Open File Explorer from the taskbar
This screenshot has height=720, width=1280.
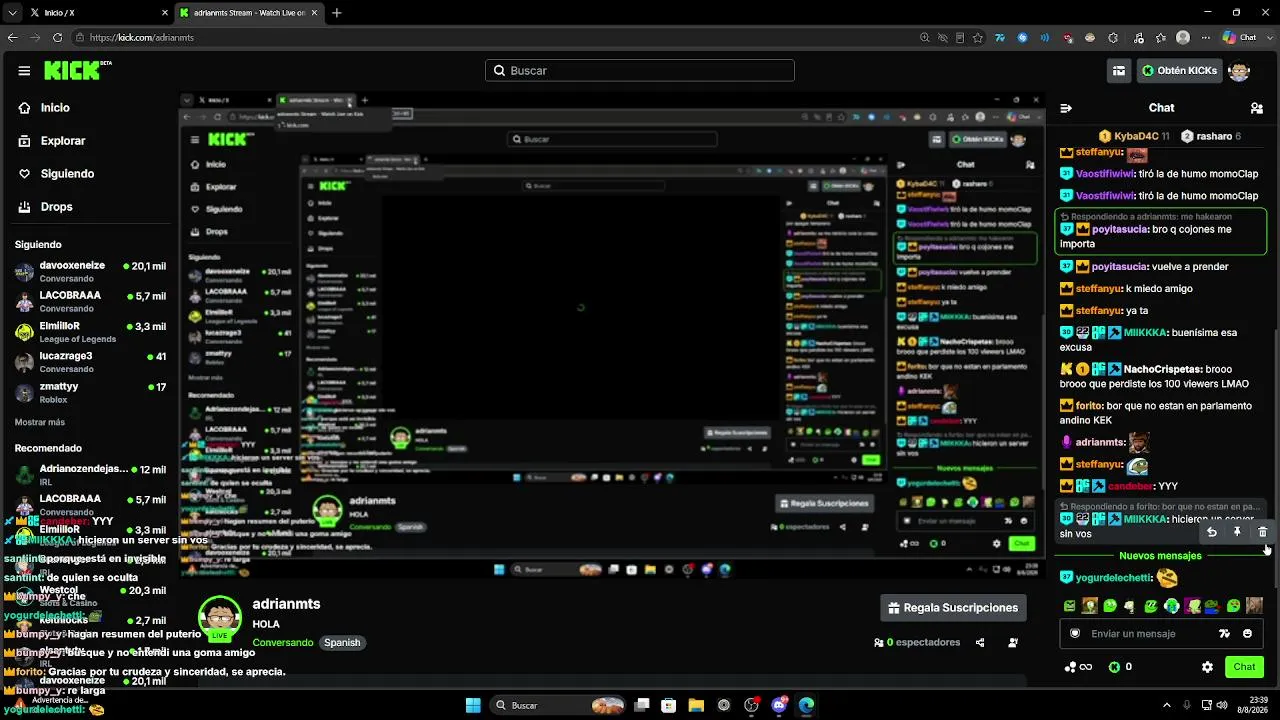coord(695,706)
